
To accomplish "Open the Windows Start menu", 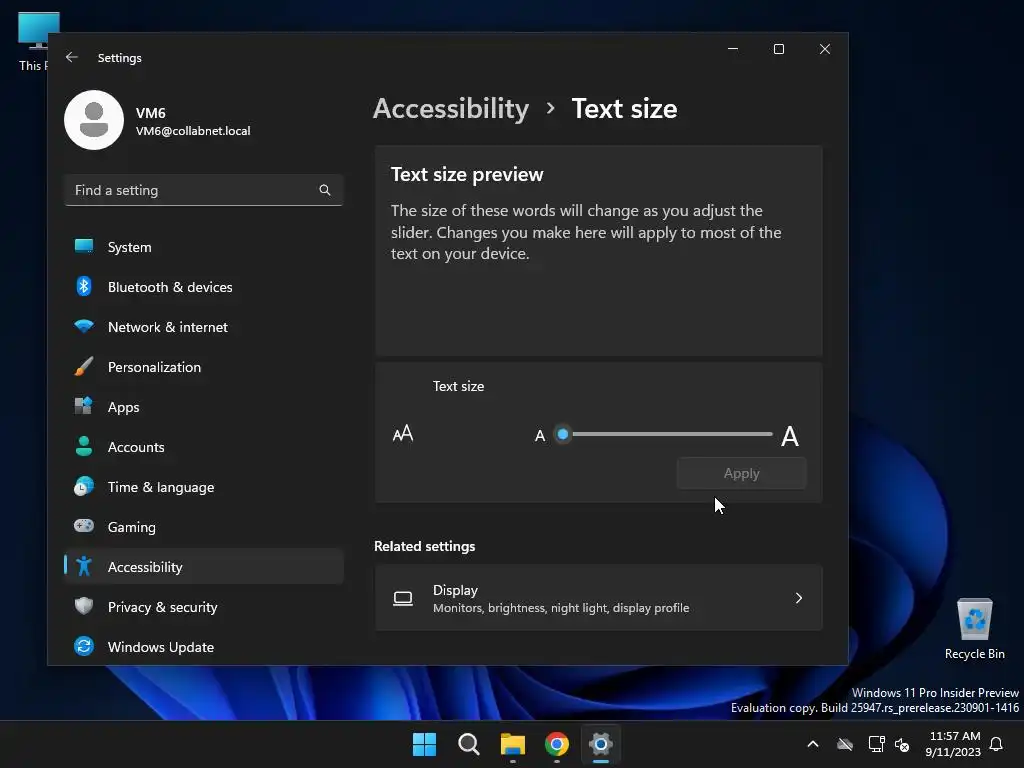I will click(x=424, y=744).
